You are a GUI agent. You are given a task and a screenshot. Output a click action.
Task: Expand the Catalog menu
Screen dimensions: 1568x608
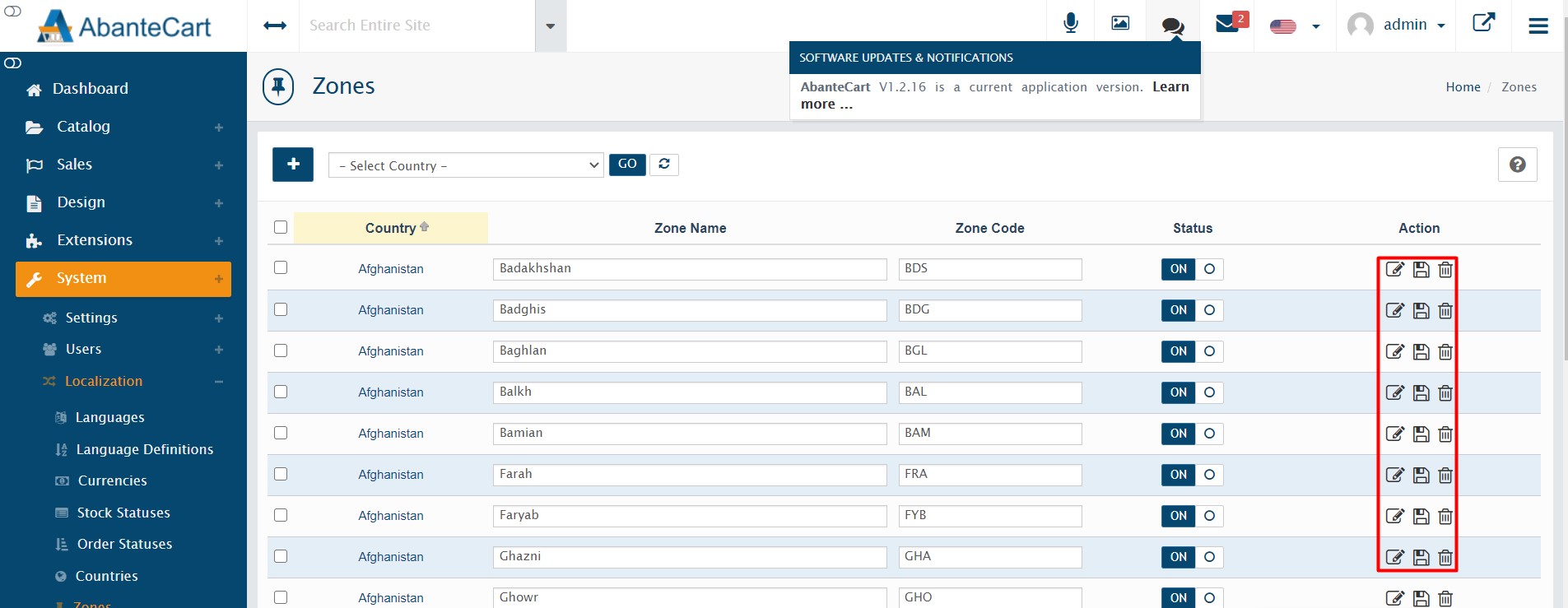(124, 127)
